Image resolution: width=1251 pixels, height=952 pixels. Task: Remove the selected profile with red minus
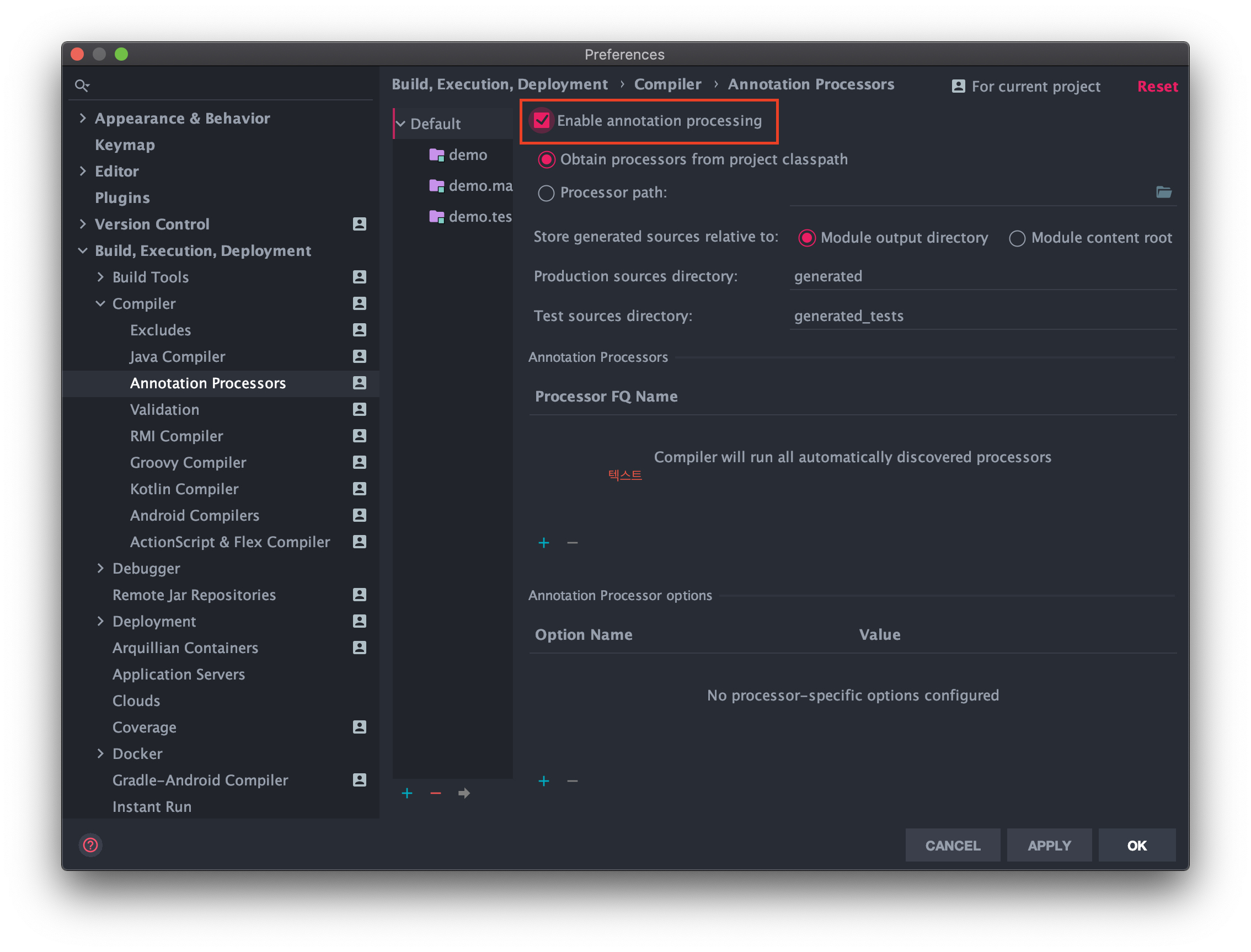click(435, 793)
